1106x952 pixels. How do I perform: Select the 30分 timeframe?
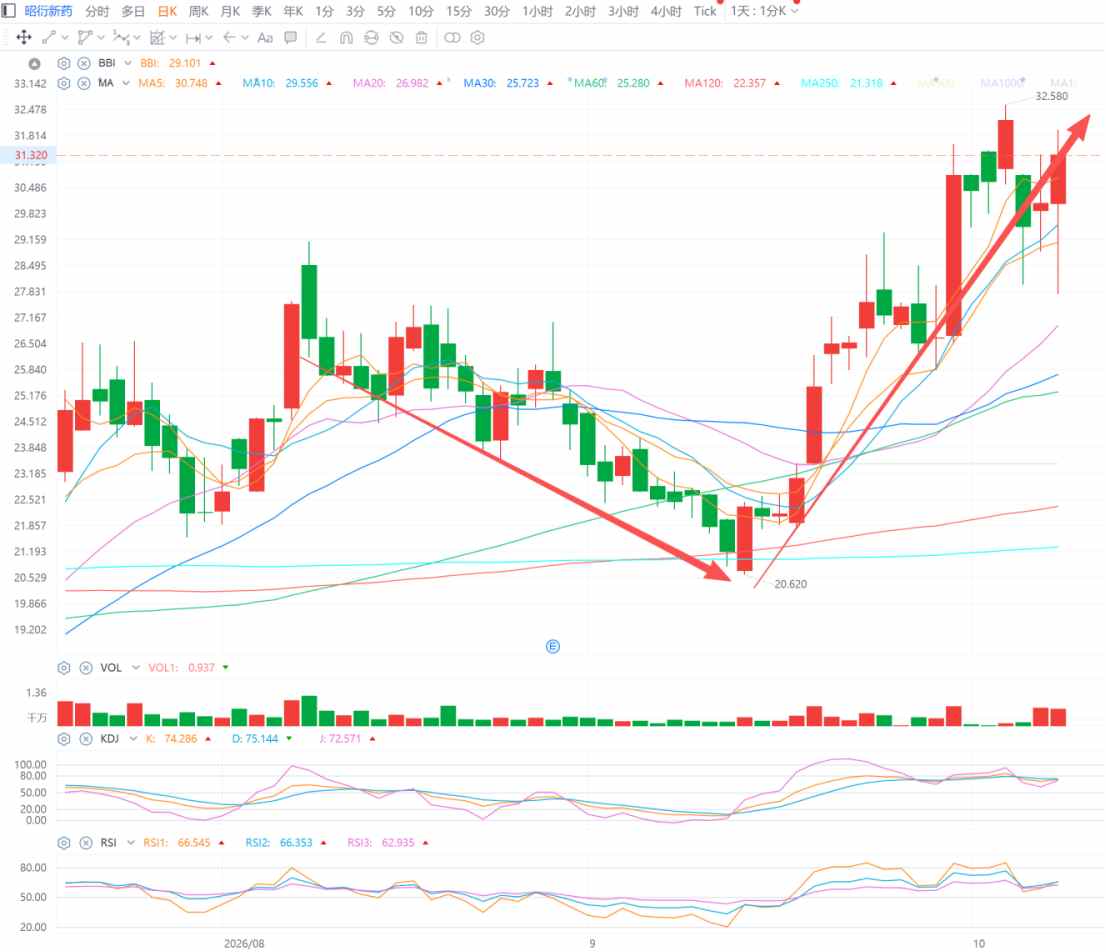click(x=497, y=11)
